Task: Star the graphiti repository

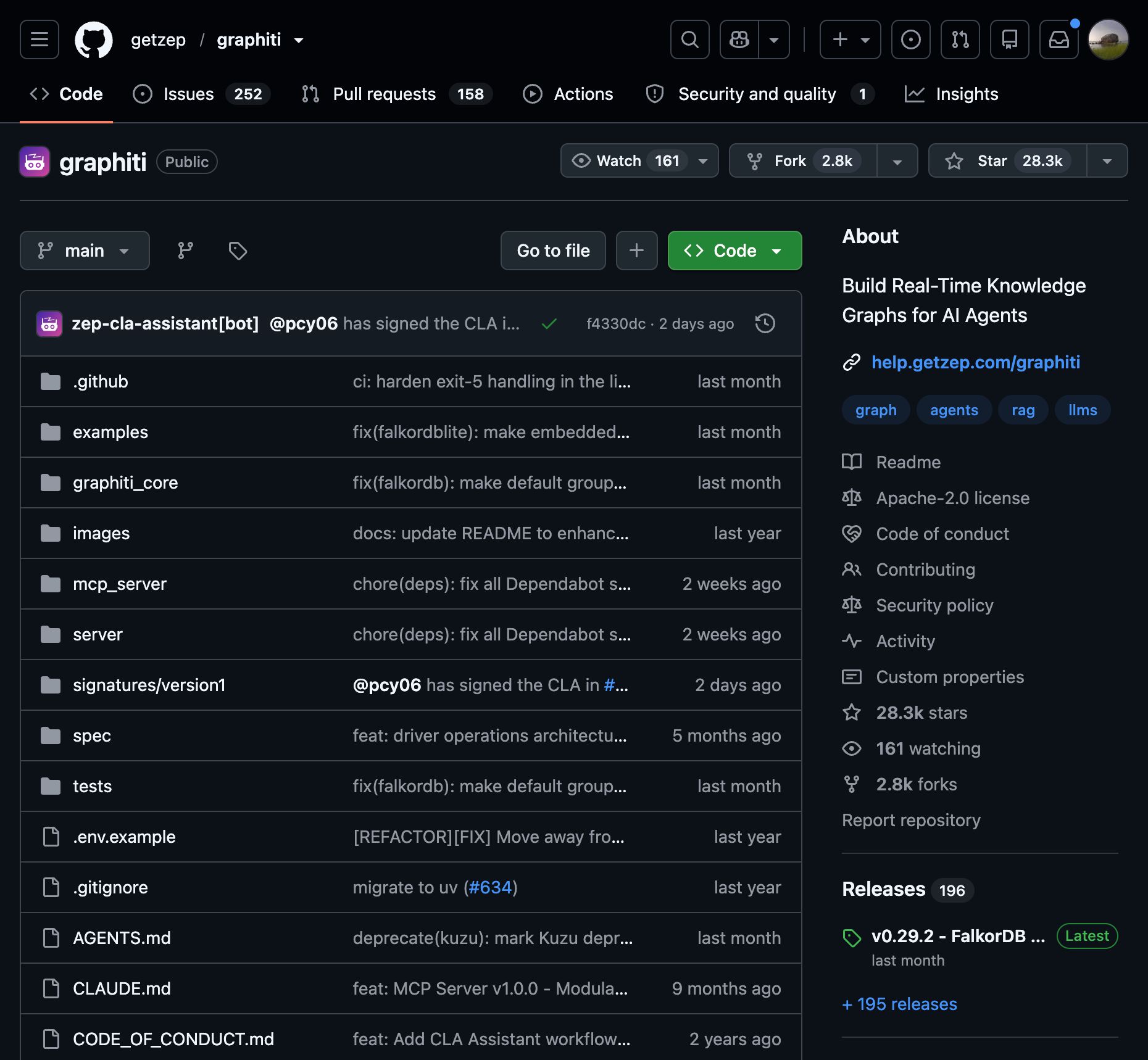Action: tap(1007, 160)
